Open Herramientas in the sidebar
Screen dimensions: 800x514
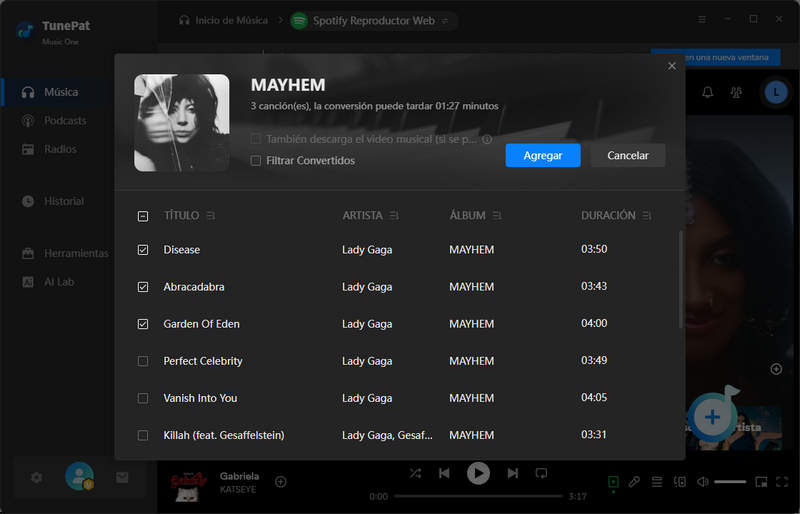point(65,253)
